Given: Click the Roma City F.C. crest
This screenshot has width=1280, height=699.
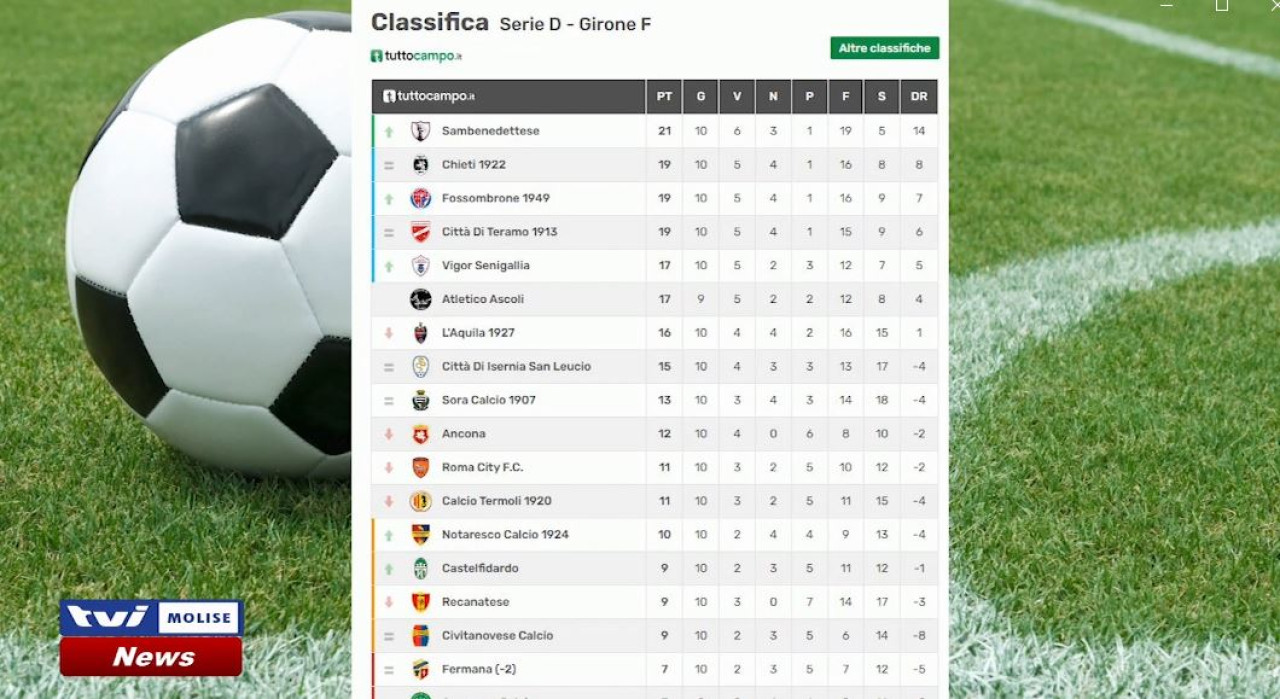Looking at the screenshot, I should pyautogui.click(x=421, y=467).
